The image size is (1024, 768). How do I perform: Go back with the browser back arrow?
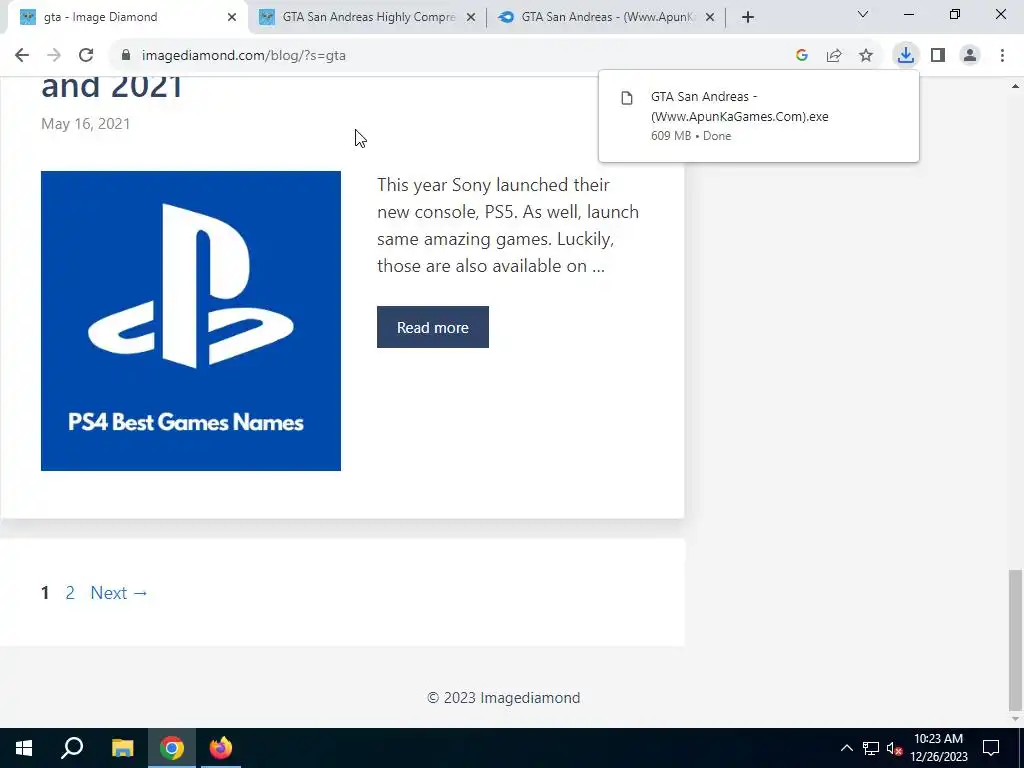tap(22, 56)
